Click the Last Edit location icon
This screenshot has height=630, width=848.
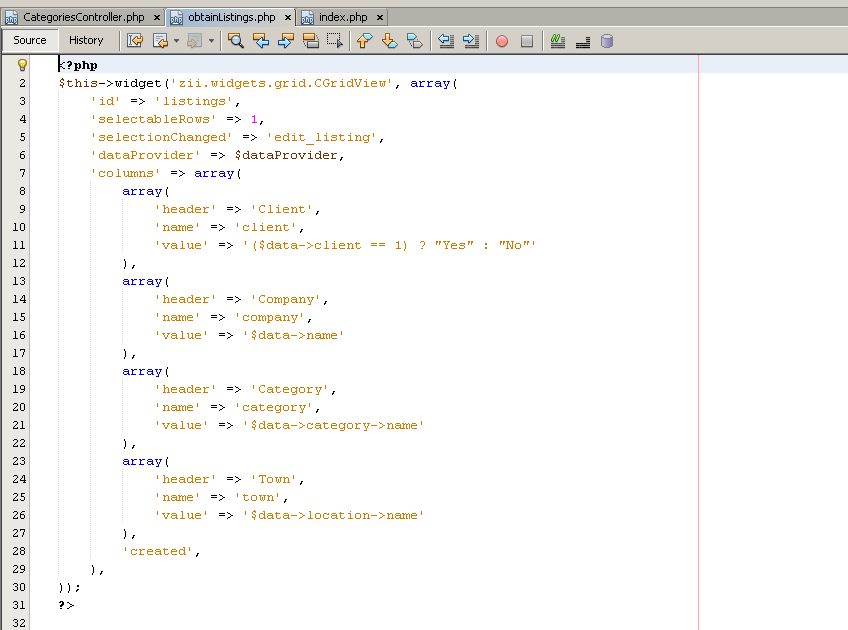[135, 41]
